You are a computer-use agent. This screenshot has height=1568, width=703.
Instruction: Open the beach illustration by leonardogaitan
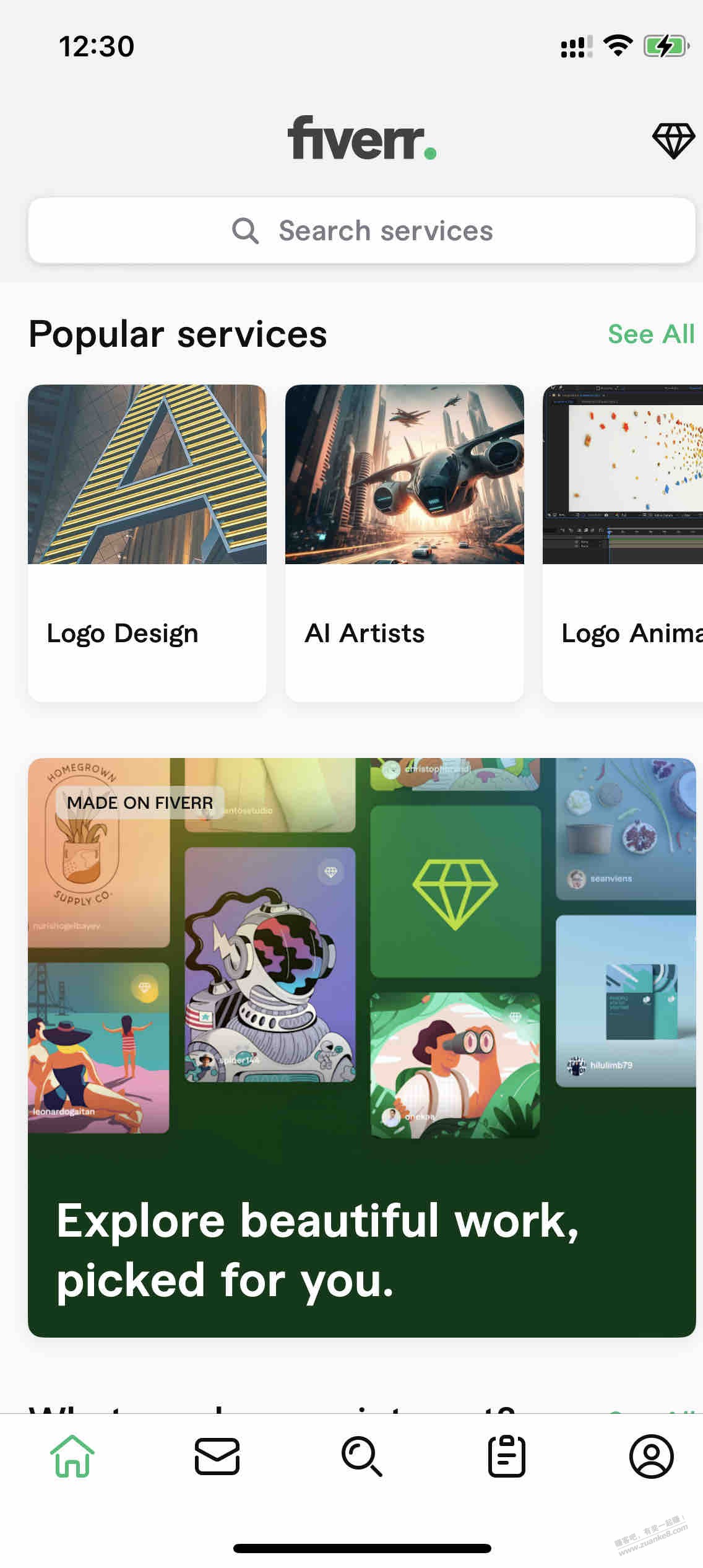coord(99,1048)
